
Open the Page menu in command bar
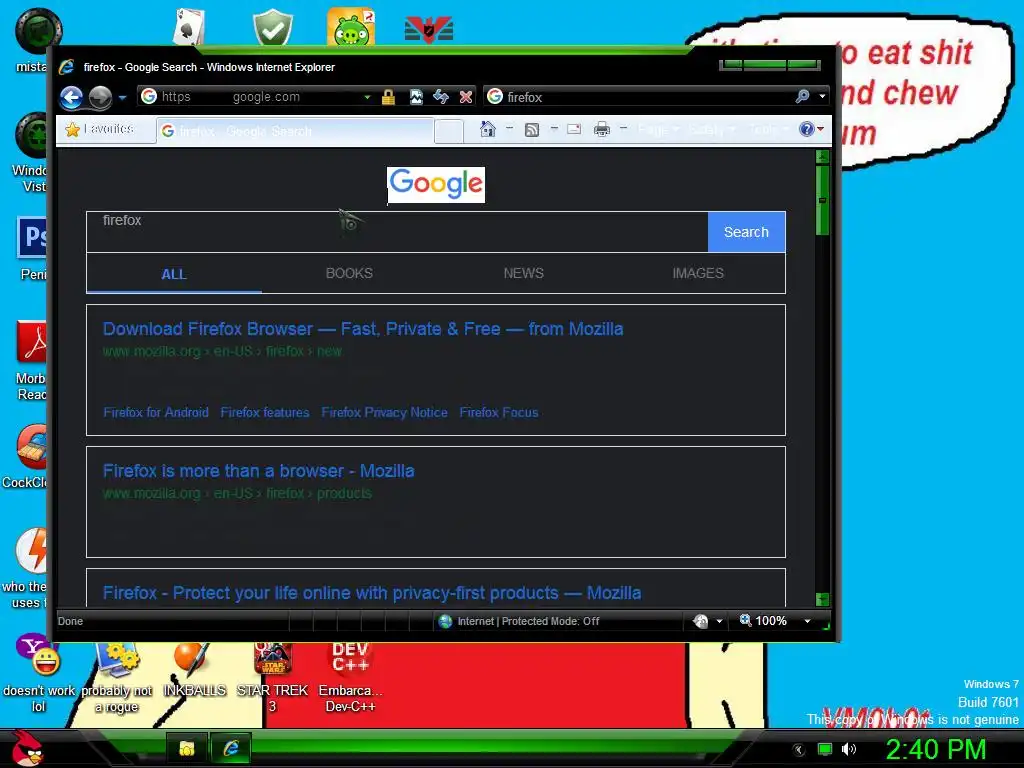658,129
